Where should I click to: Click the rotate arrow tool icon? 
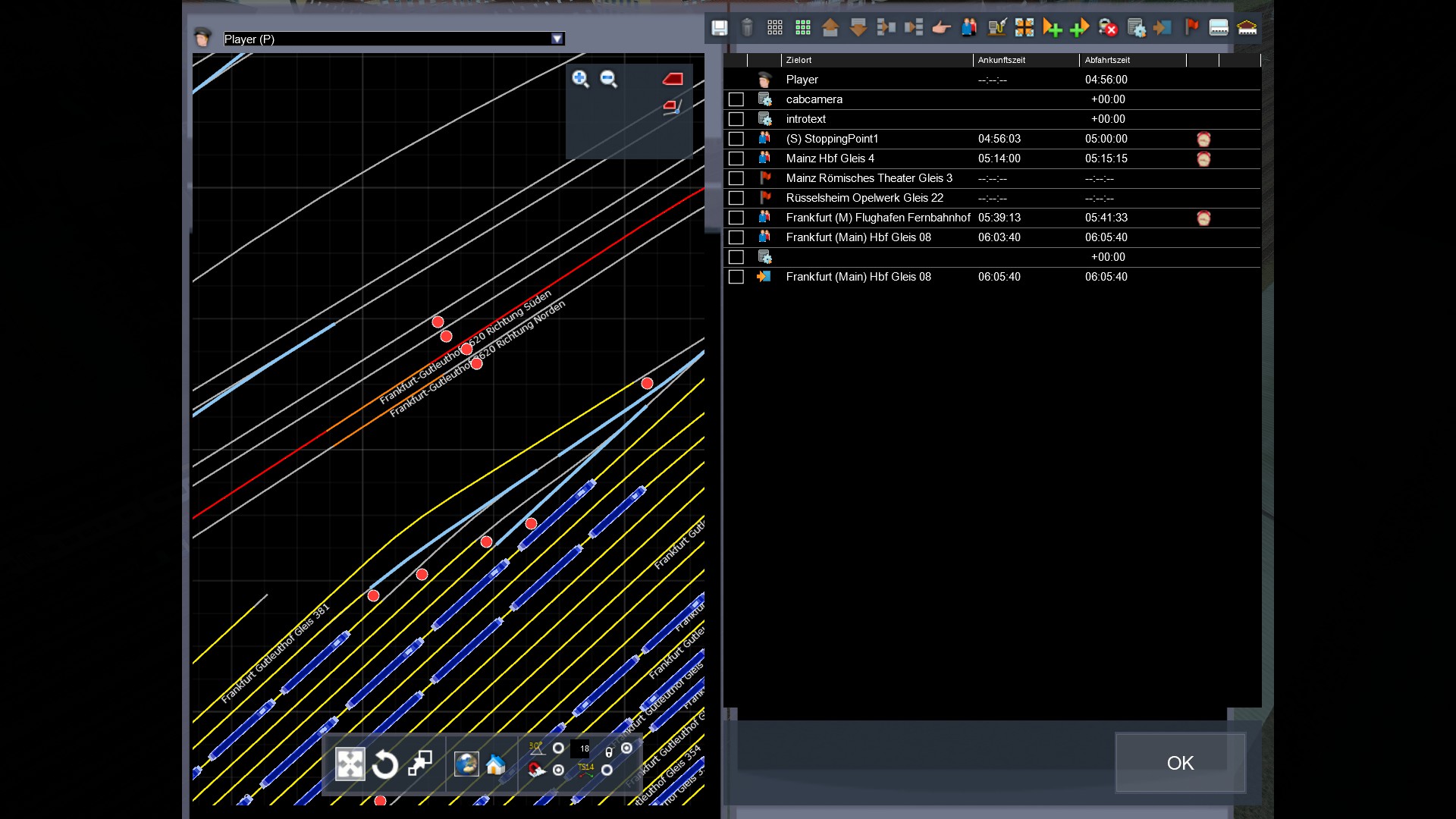(x=384, y=764)
